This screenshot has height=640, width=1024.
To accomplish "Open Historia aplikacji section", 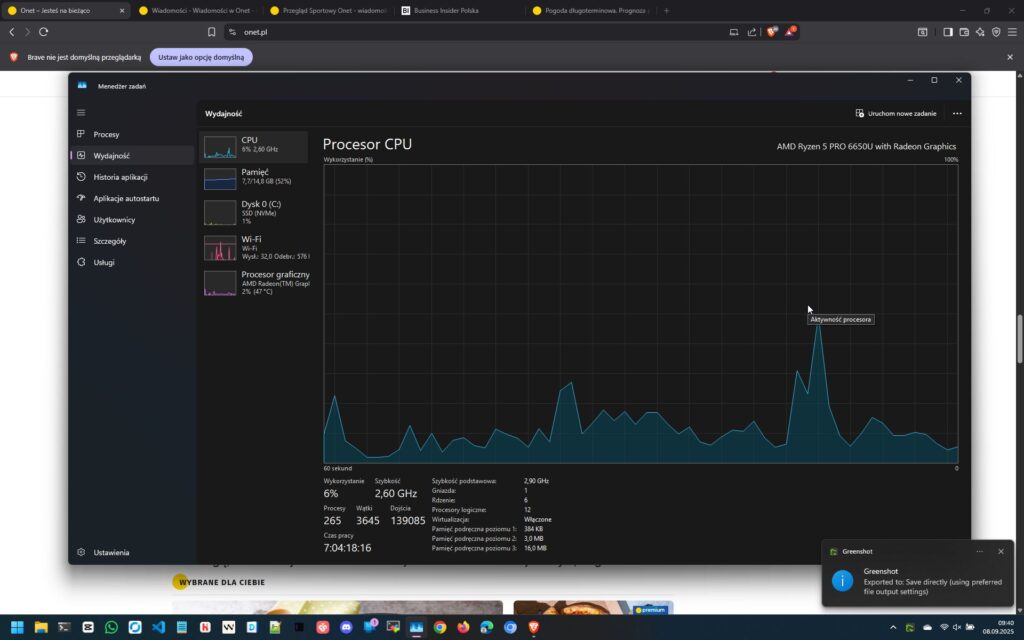I will (x=120, y=177).
